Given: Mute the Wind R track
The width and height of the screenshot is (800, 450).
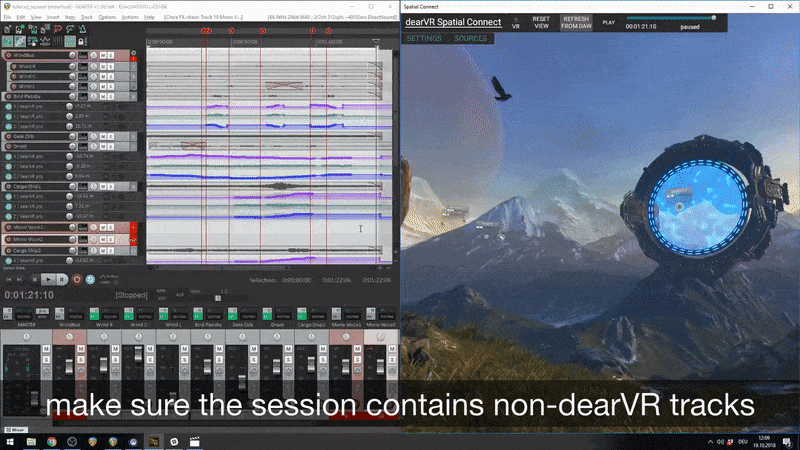Looking at the screenshot, I should pos(103,66).
